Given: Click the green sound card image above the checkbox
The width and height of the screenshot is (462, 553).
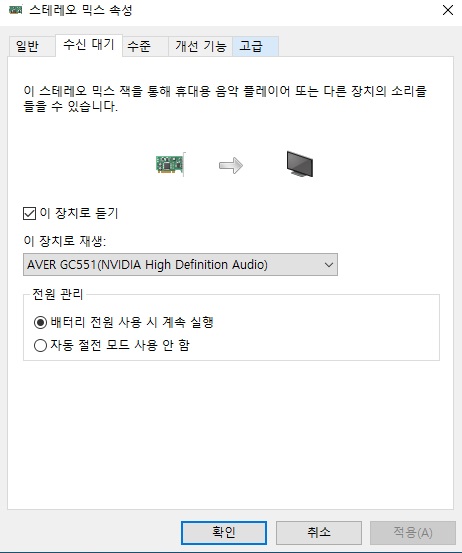Looking at the screenshot, I should pos(170,164).
